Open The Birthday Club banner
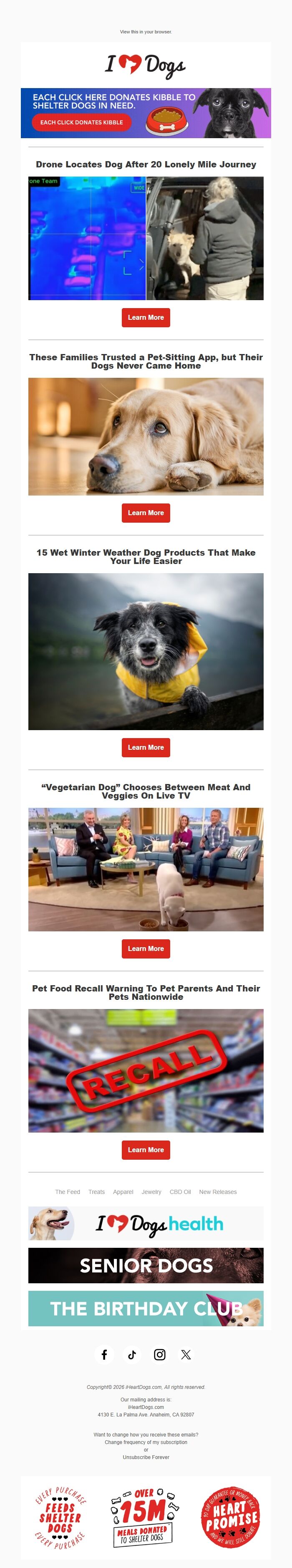This screenshot has width=292, height=1568. (x=146, y=1308)
